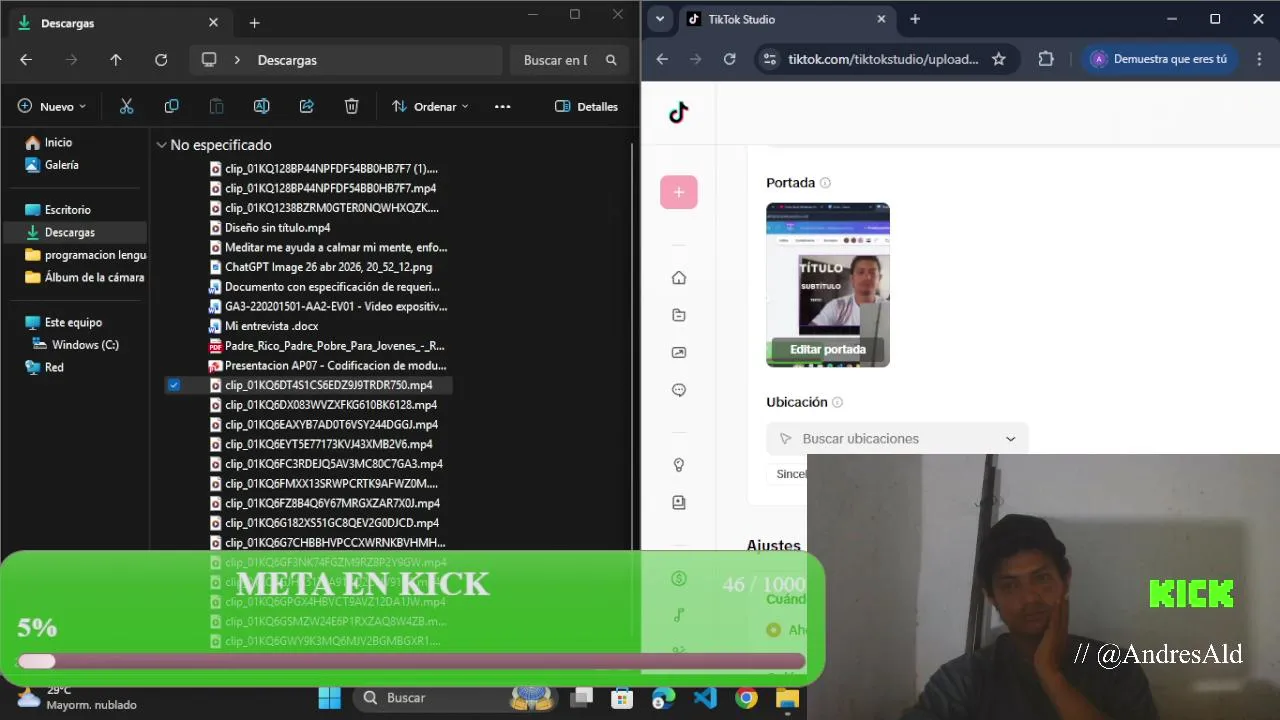This screenshot has height=720, width=1280.
Task: Select file clip_01KQ6FC3RDEJQ5AV3MC80C7GA3.mp4
Action: click(334, 464)
